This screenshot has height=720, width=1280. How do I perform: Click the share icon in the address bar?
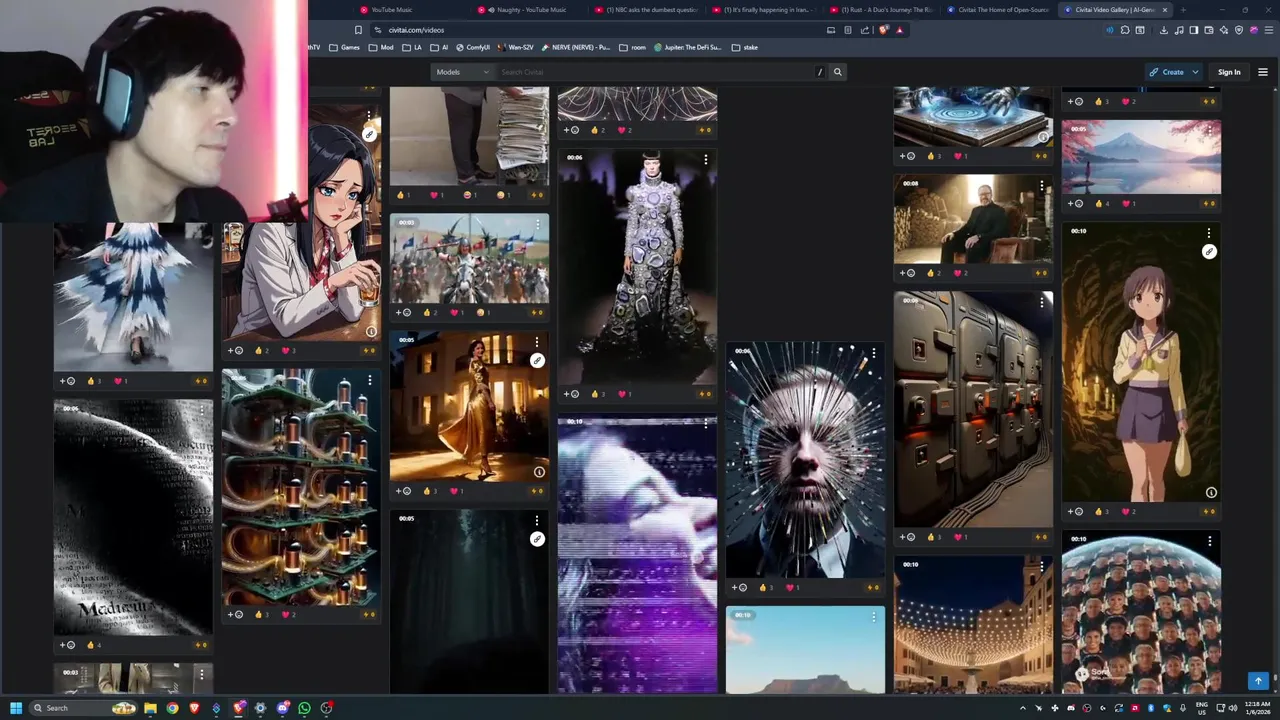[x=865, y=30]
